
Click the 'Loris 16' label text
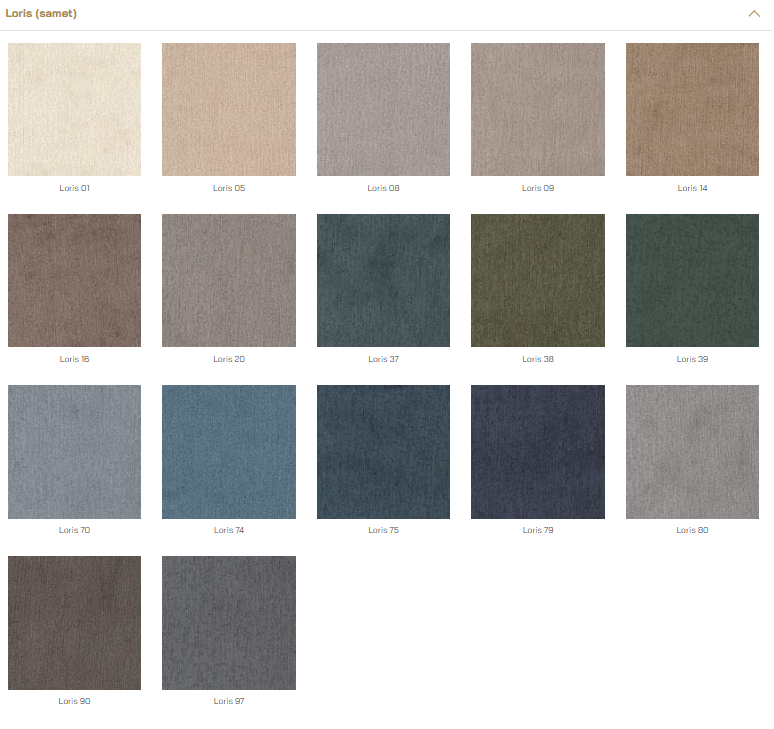pos(75,359)
